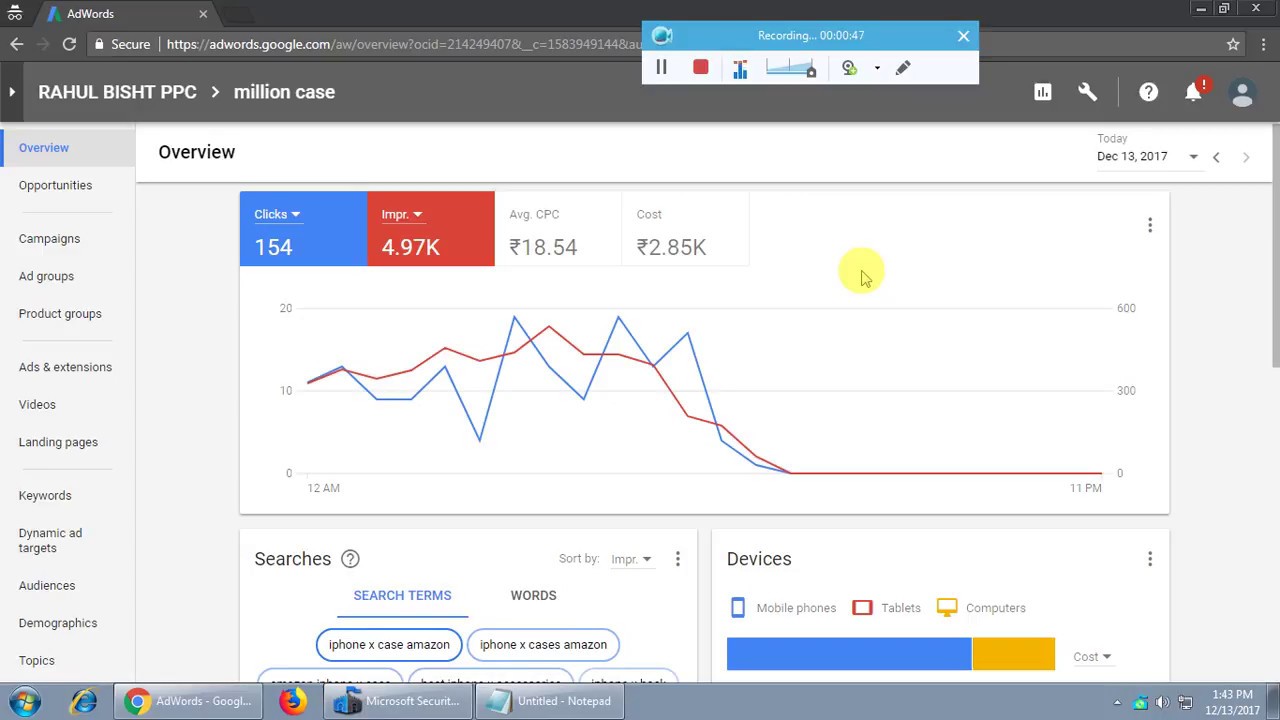Open Firefox from the taskbar

(293, 701)
